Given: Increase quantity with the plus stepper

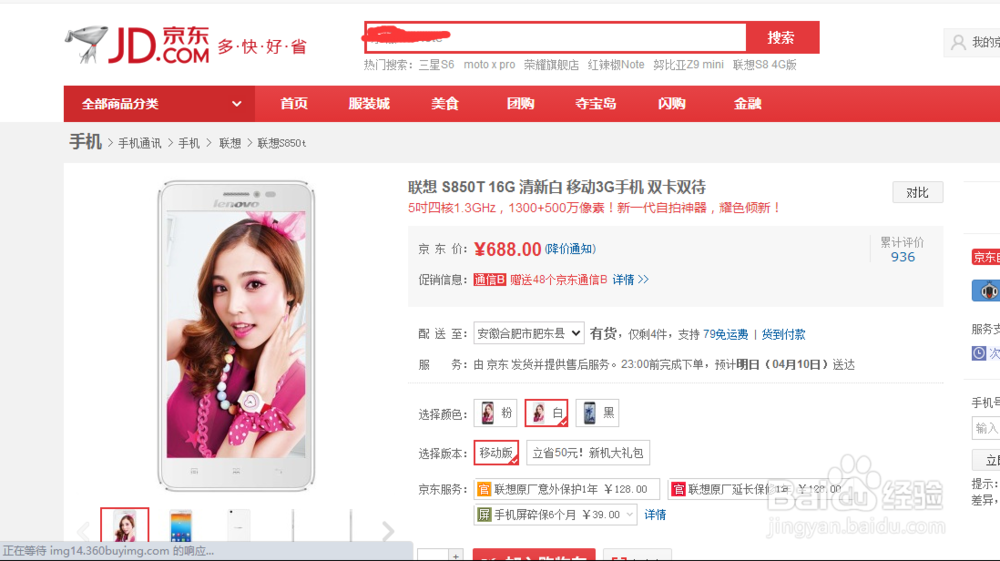Looking at the screenshot, I should tap(456, 555).
